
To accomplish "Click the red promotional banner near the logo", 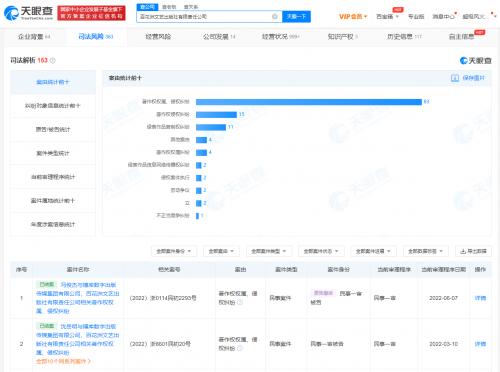I will 91,13.
